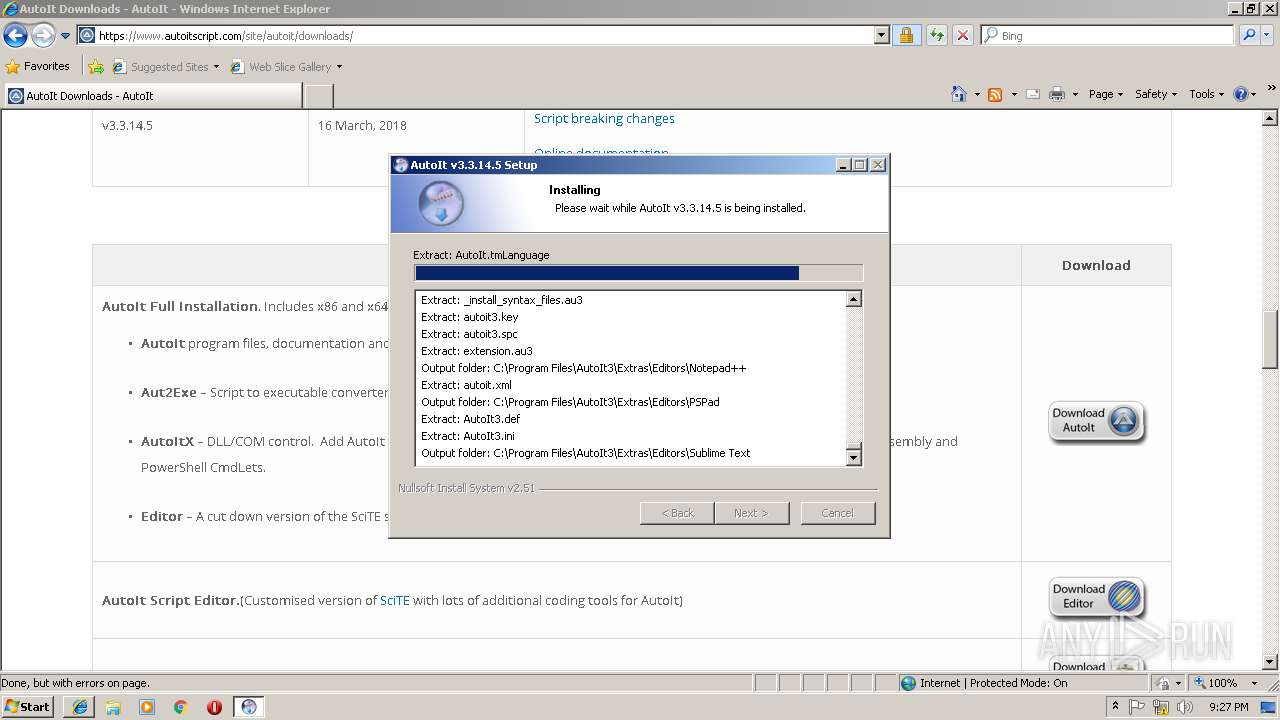
Task: Click AutoIt Setup taskbar button
Action: [x=248, y=707]
